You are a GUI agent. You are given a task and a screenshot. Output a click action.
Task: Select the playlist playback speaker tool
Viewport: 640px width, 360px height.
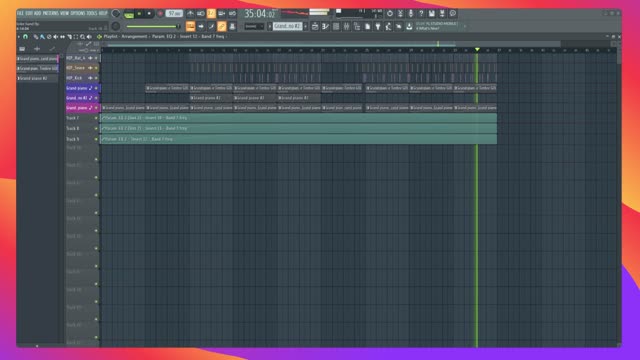tap(89, 37)
